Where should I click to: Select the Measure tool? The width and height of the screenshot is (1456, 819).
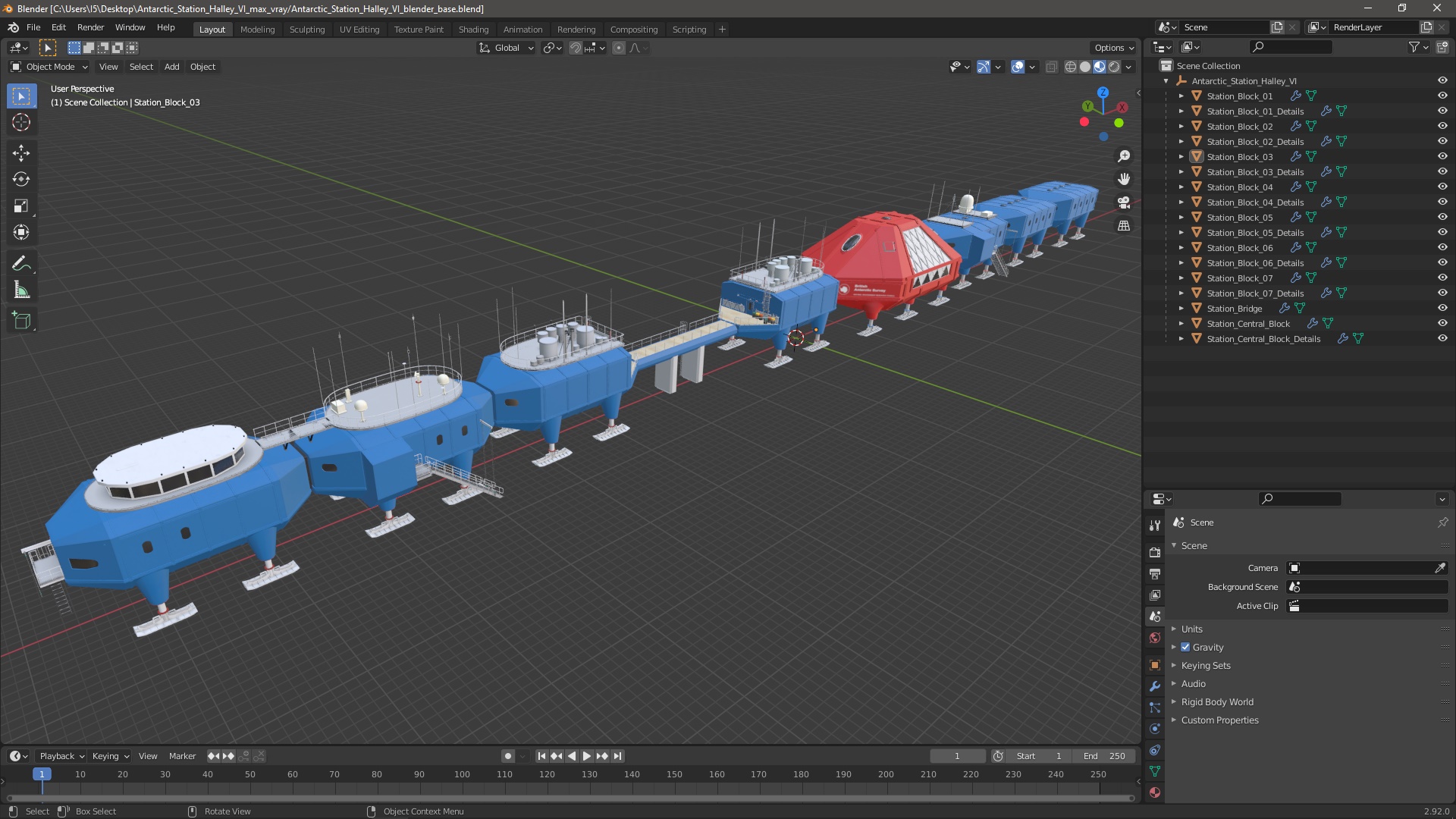[21, 290]
